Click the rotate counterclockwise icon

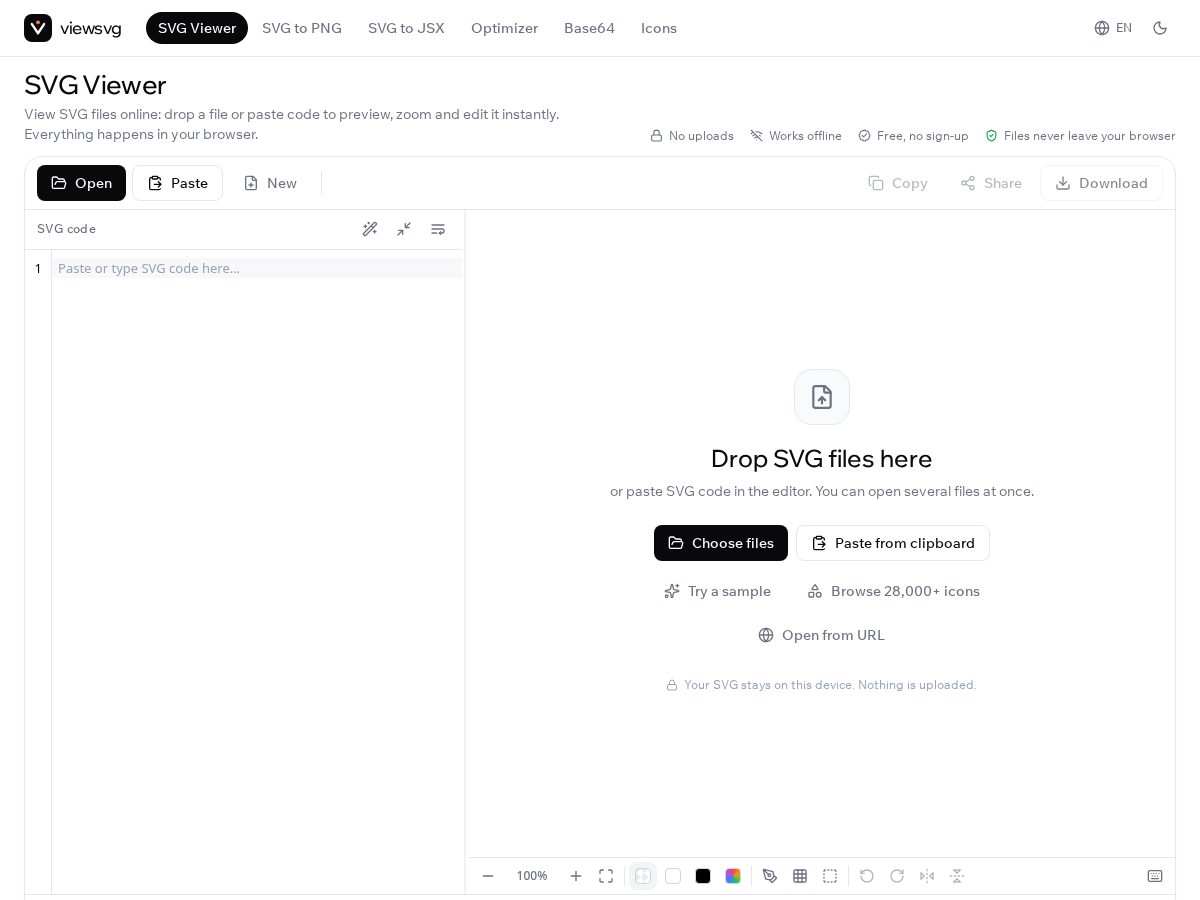867,876
